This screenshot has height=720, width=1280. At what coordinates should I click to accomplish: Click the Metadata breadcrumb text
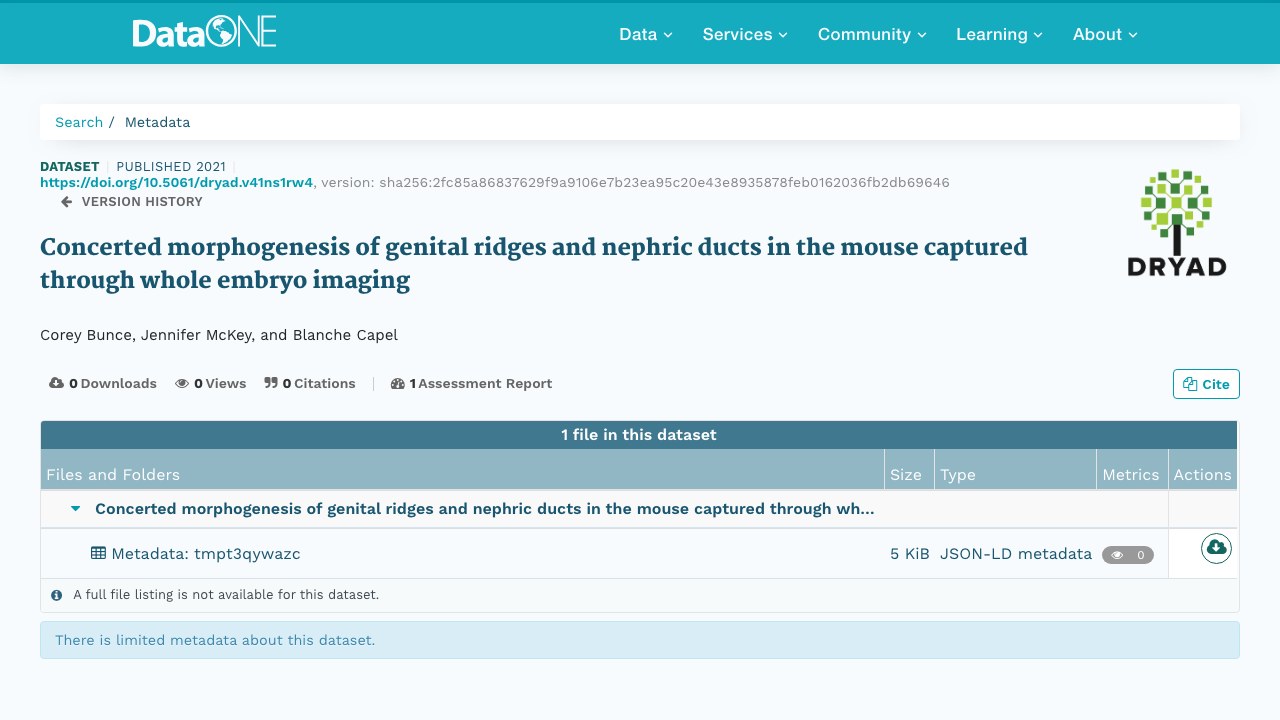157,122
